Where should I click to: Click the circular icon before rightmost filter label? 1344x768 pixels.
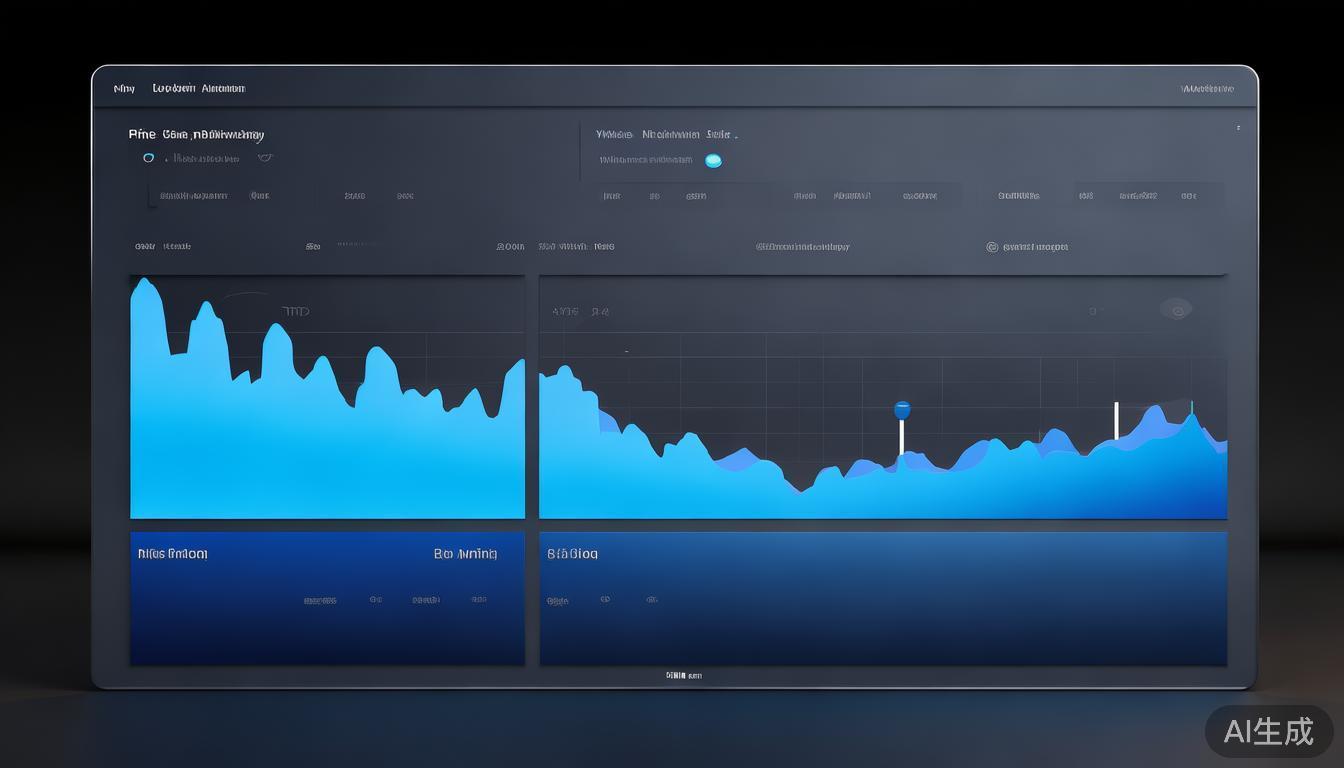tap(992, 247)
